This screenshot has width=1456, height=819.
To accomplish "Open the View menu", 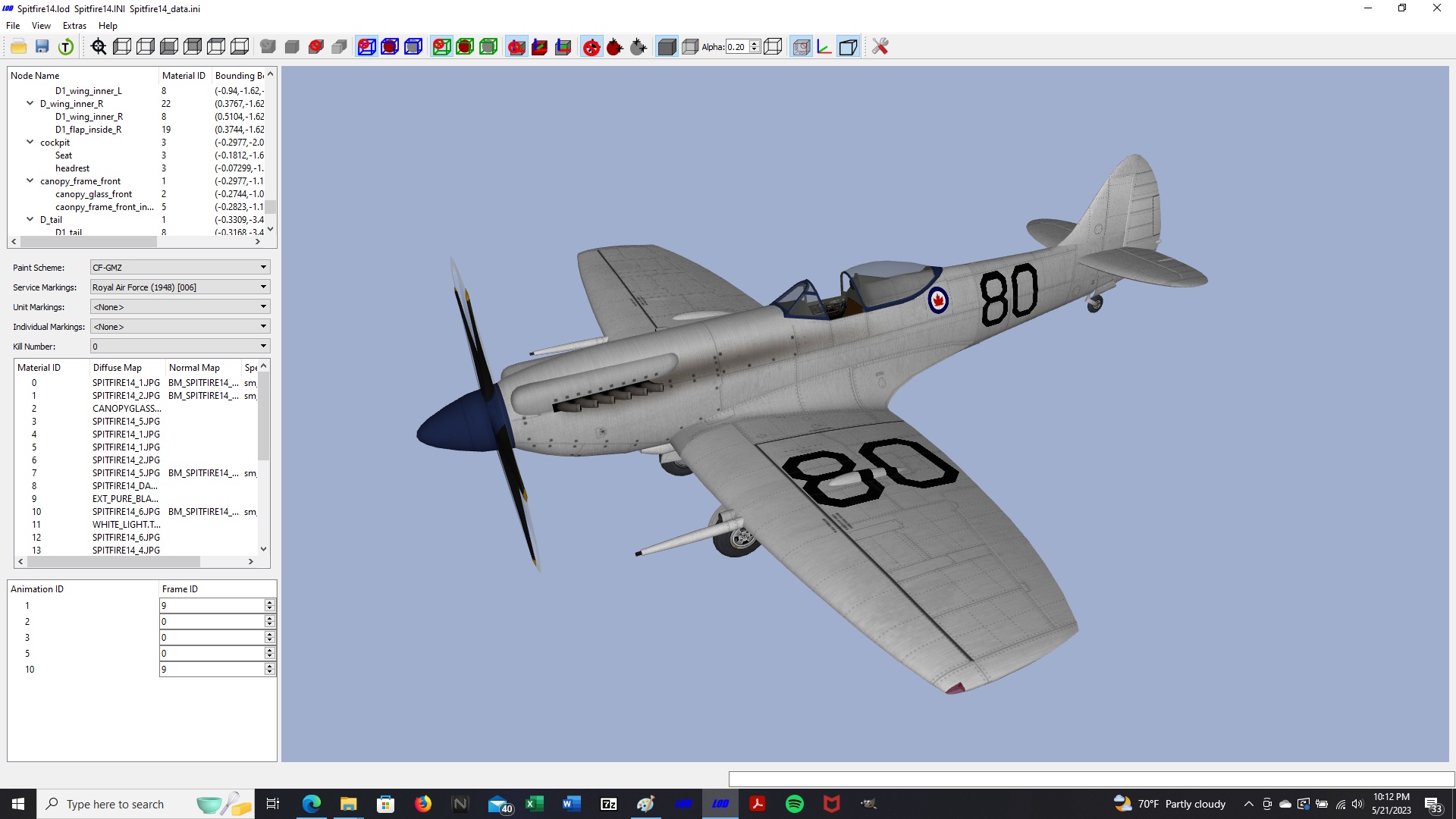I will [41, 26].
